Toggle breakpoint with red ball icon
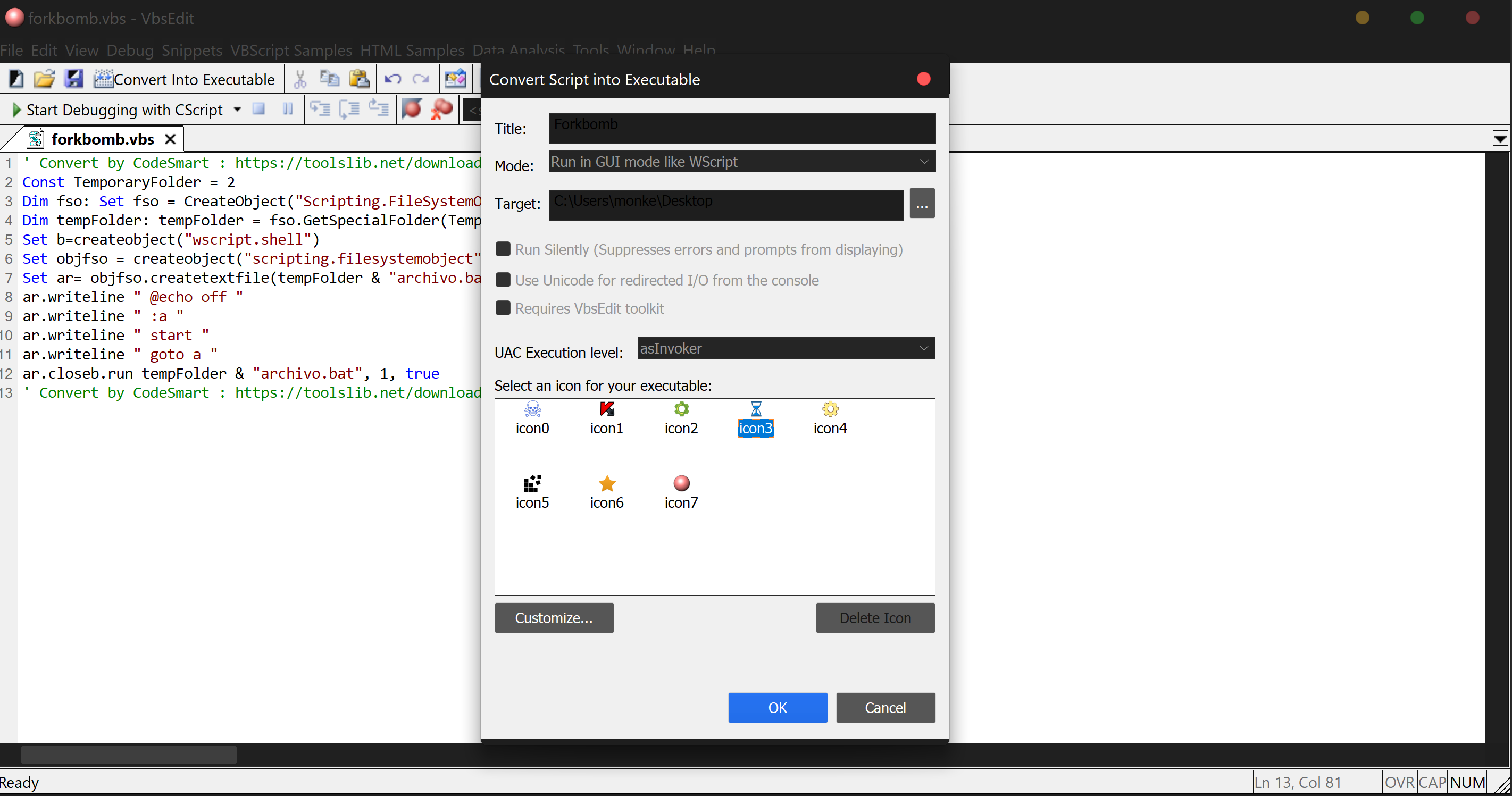The height and width of the screenshot is (796, 1512). coord(412,109)
